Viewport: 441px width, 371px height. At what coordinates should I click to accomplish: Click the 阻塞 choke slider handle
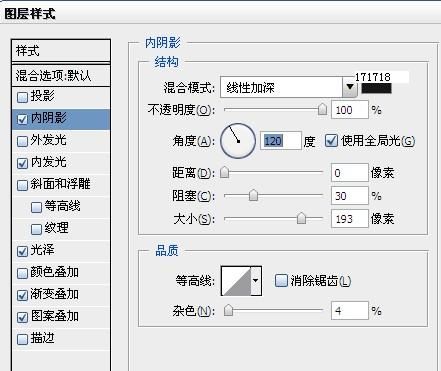[253, 195]
